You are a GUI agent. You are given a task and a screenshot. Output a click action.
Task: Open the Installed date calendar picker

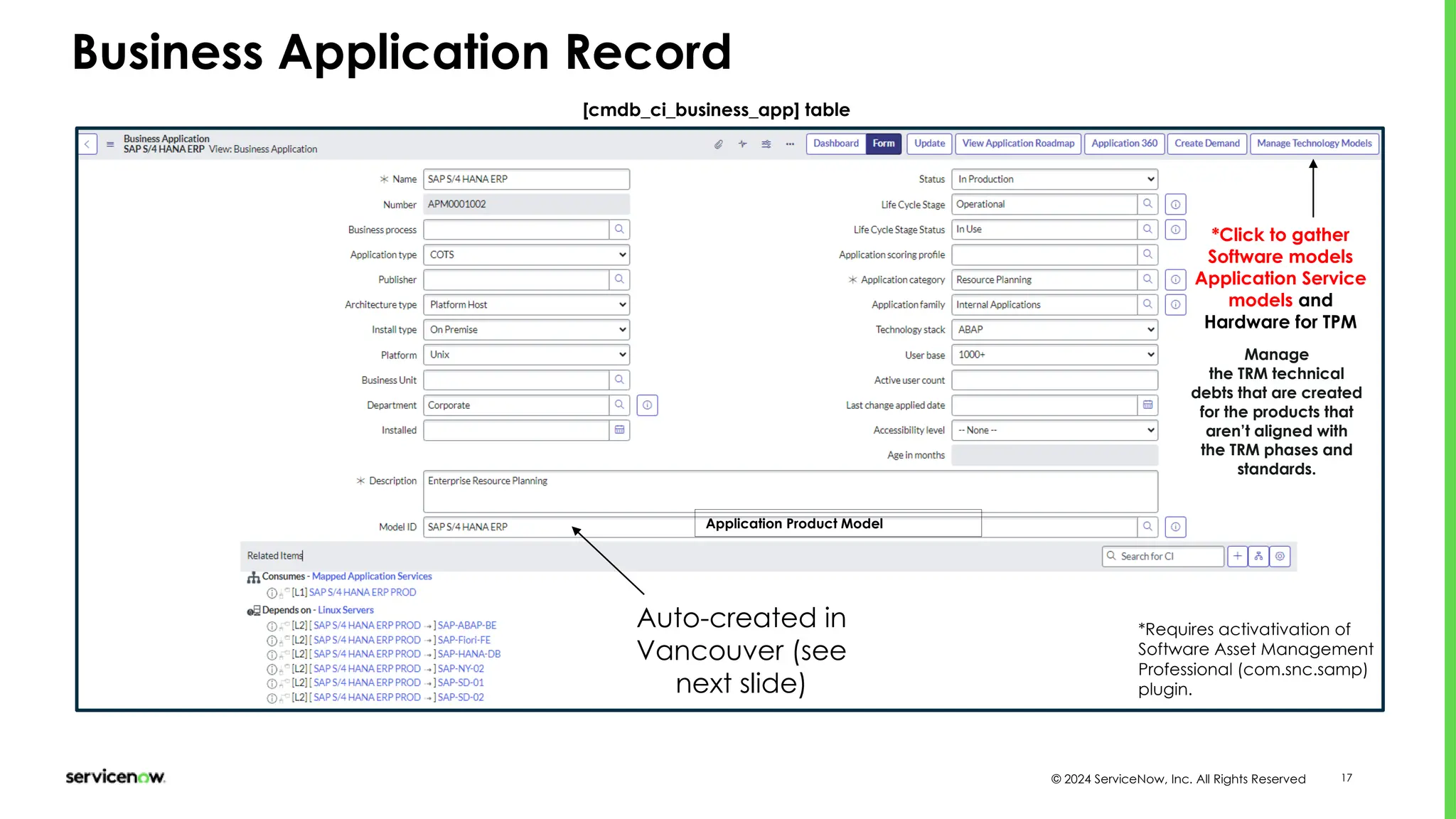point(619,430)
